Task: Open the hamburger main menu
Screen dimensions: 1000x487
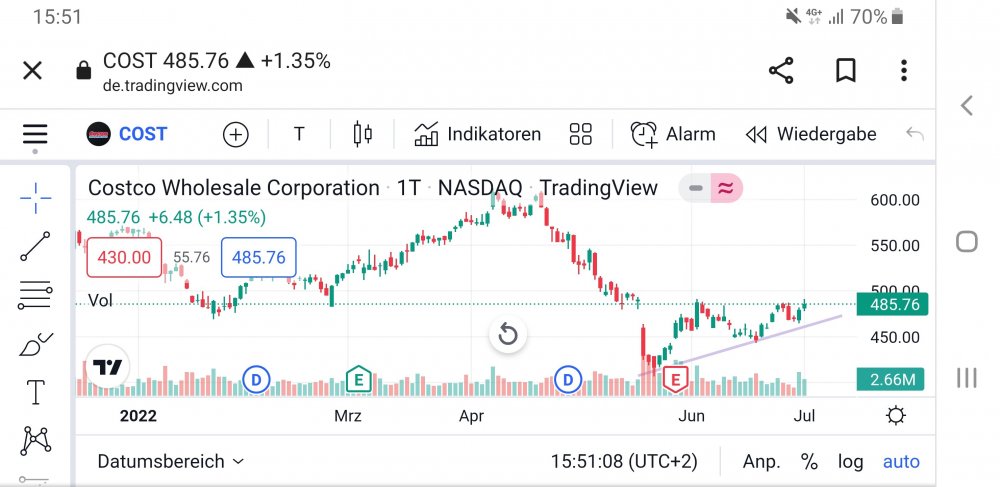Action: [x=35, y=134]
